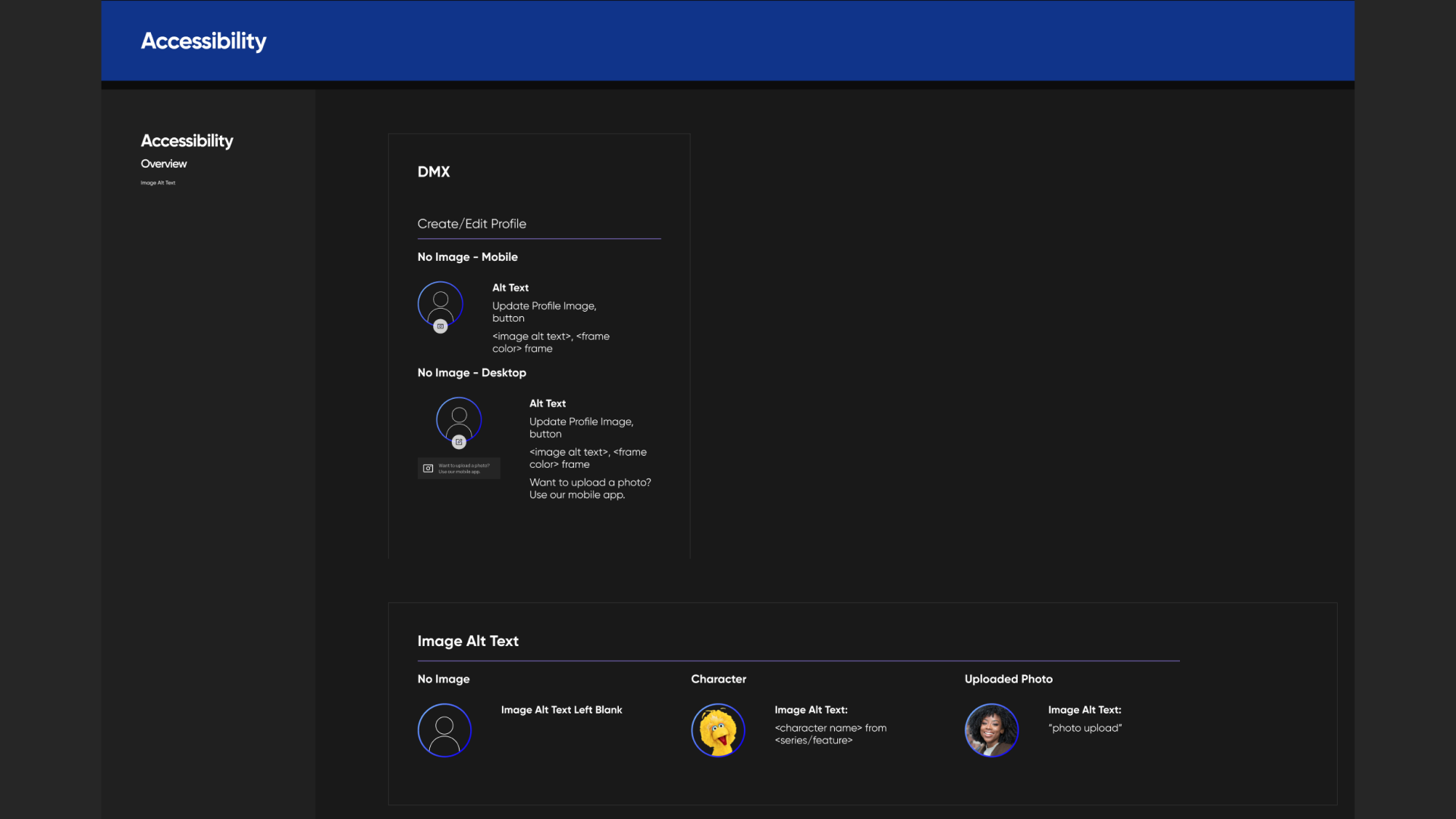Click the 'Want to upload a photo?' tooltip card

click(458, 468)
